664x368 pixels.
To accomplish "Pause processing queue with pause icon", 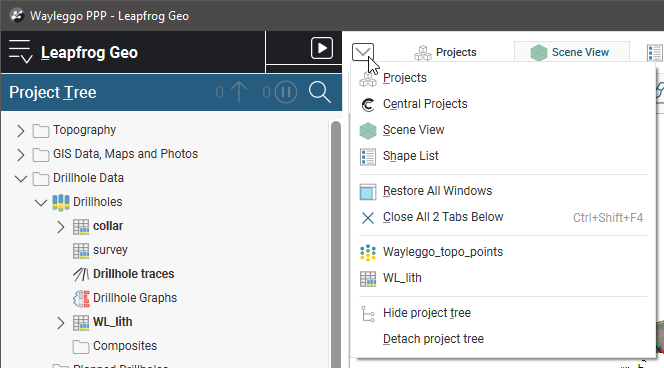I will (286, 92).
